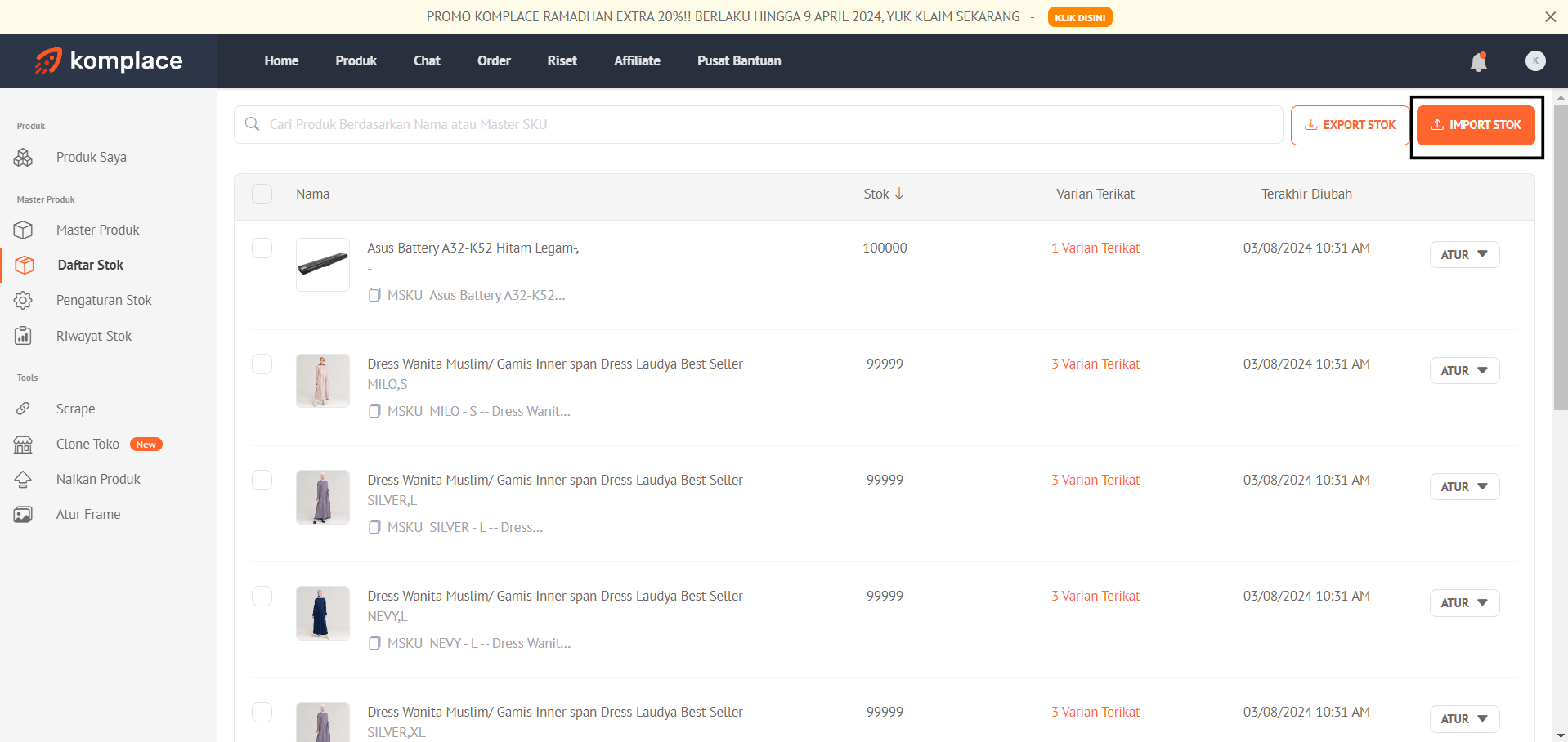Image resolution: width=1568 pixels, height=742 pixels.
Task: Click the KLIK DISINI promo button
Action: (x=1080, y=17)
